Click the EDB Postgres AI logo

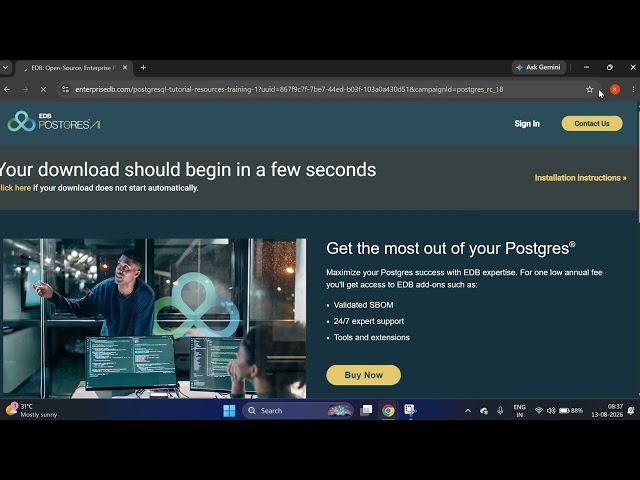pyautogui.click(x=54, y=121)
